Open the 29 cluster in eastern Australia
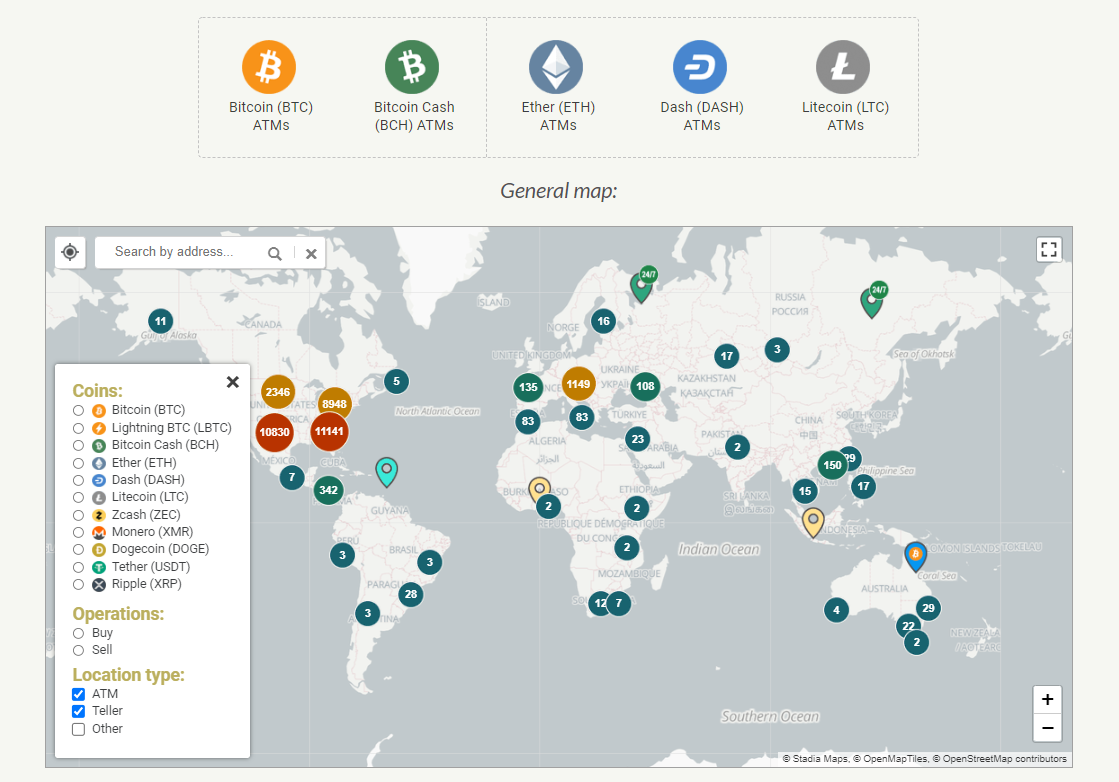This screenshot has width=1119, height=782. 928,608
